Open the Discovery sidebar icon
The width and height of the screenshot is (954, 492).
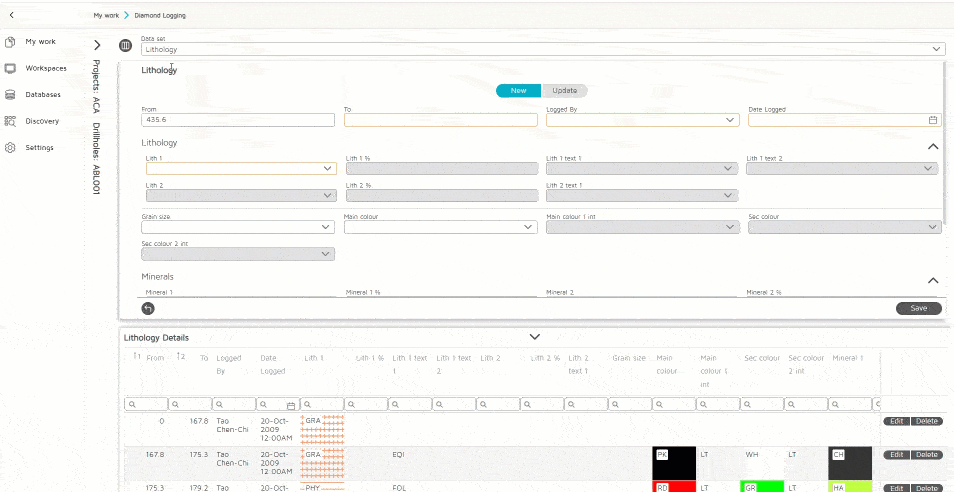coord(10,121)
